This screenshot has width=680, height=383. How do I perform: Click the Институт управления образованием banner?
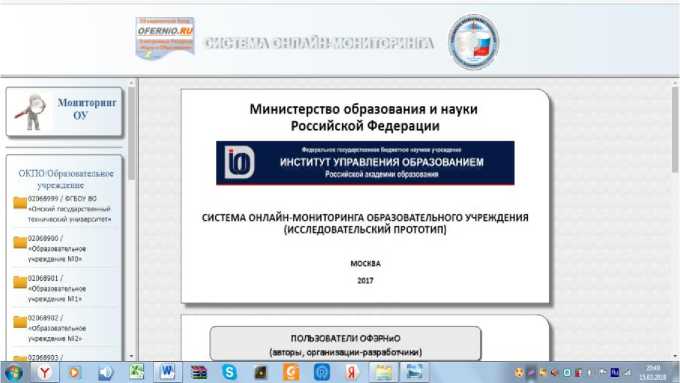click(x=365, y=163)
